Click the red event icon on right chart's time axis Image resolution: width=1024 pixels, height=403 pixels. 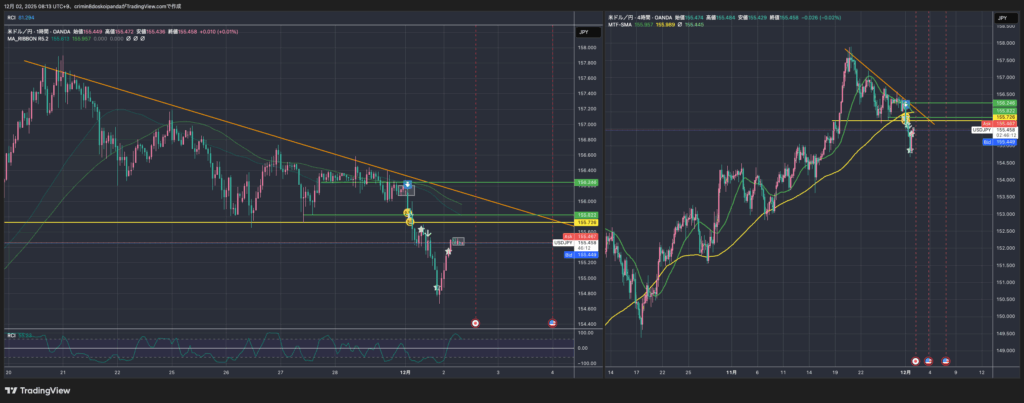[915, 360]
